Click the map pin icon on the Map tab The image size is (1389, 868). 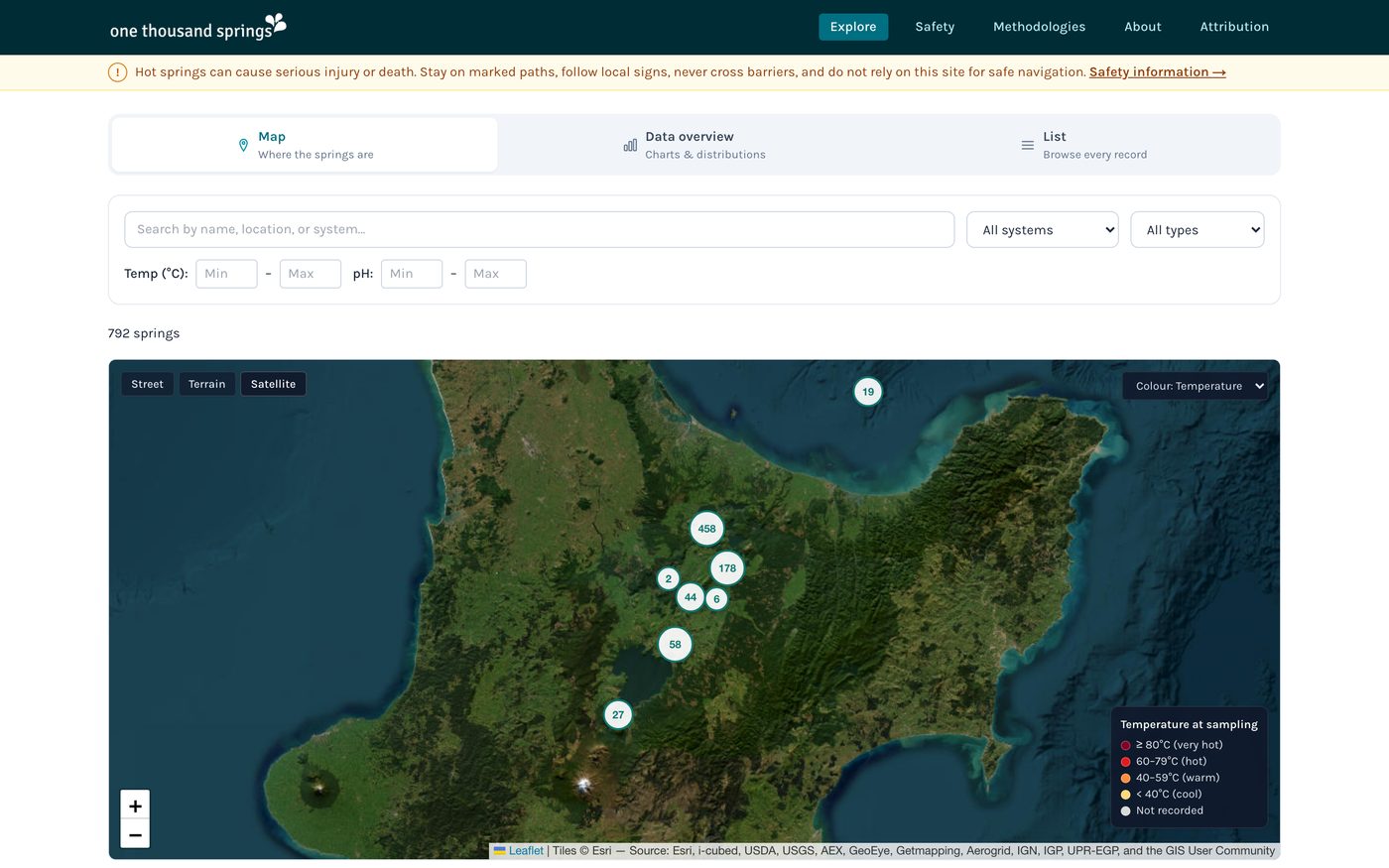tap(243, 146)
